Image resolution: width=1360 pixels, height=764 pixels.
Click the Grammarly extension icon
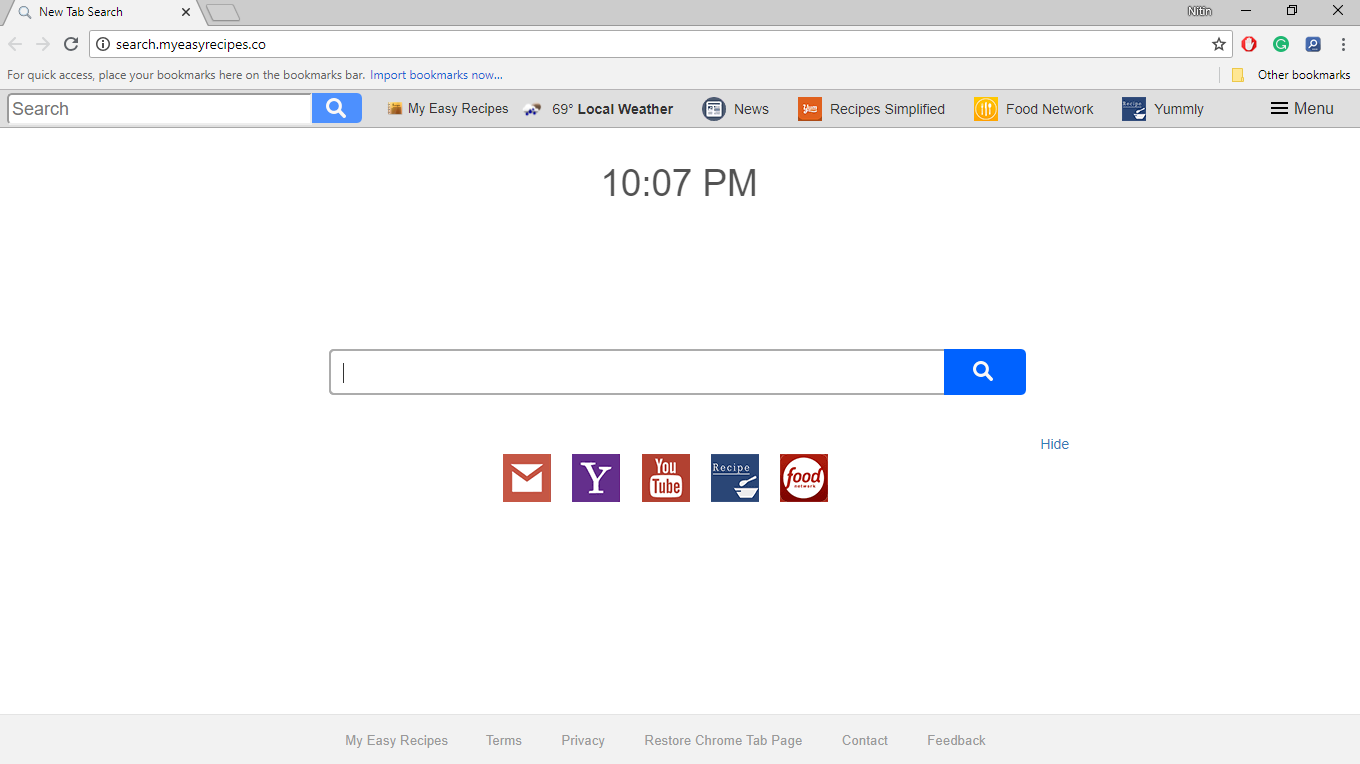[x=1280, y=44]
